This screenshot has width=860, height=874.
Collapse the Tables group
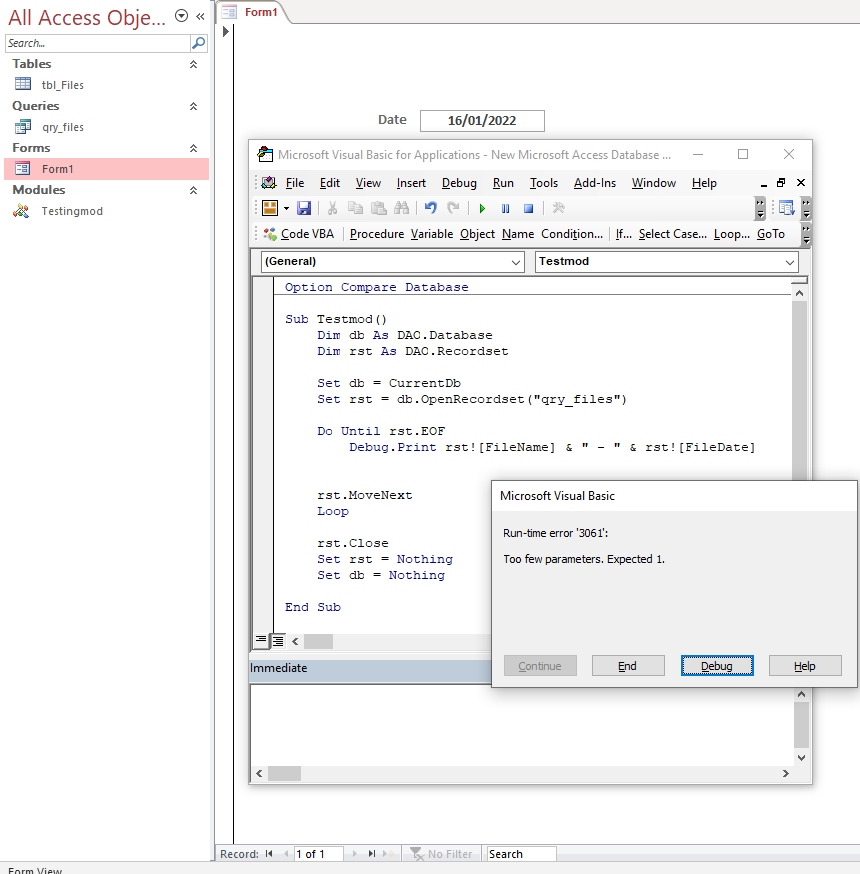[193, 64]
